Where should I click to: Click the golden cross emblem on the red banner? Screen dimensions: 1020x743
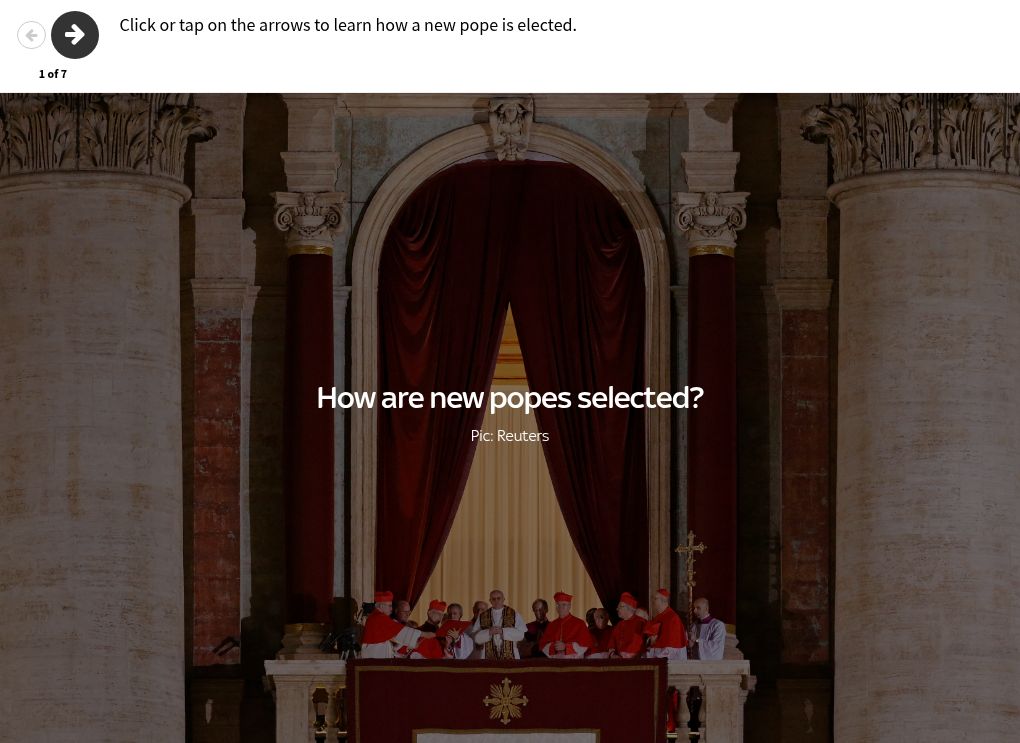[x=505, y=701]
